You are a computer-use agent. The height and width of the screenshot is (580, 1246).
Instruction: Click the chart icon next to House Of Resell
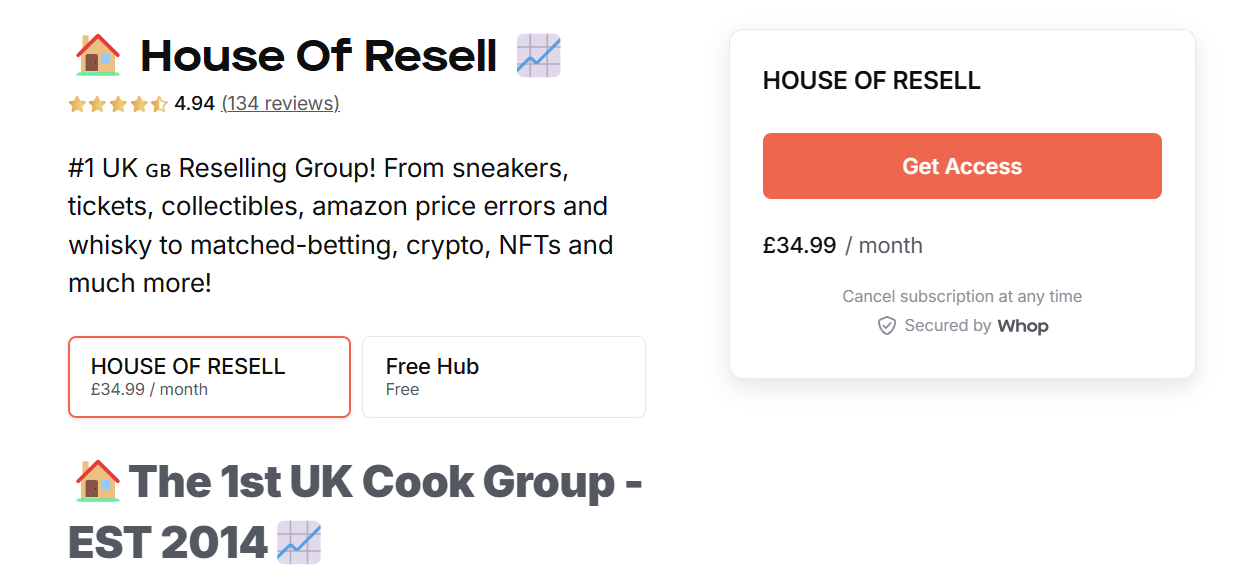[x=538, y=56]
